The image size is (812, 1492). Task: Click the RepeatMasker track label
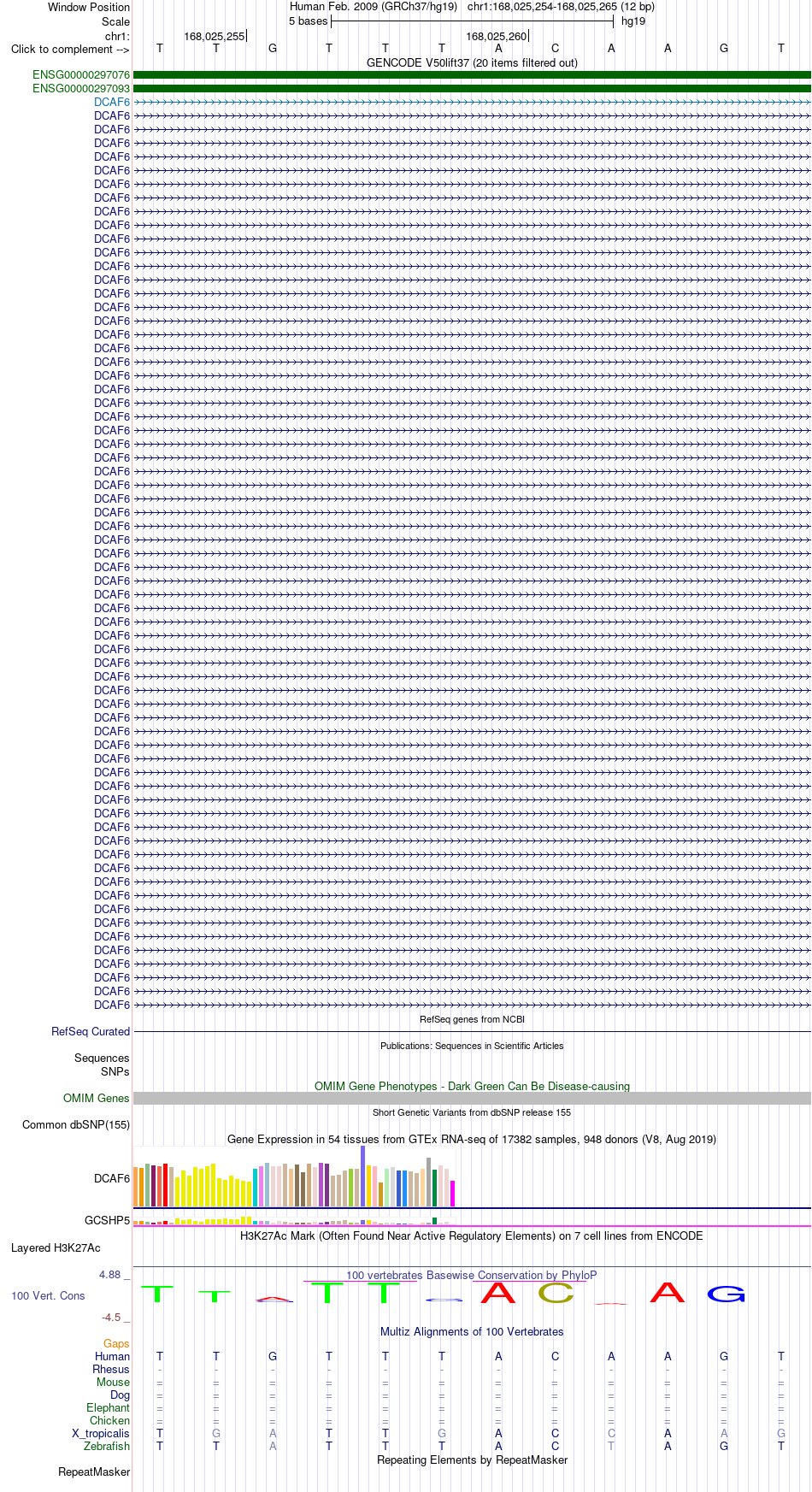click(x=94, y=1472)
